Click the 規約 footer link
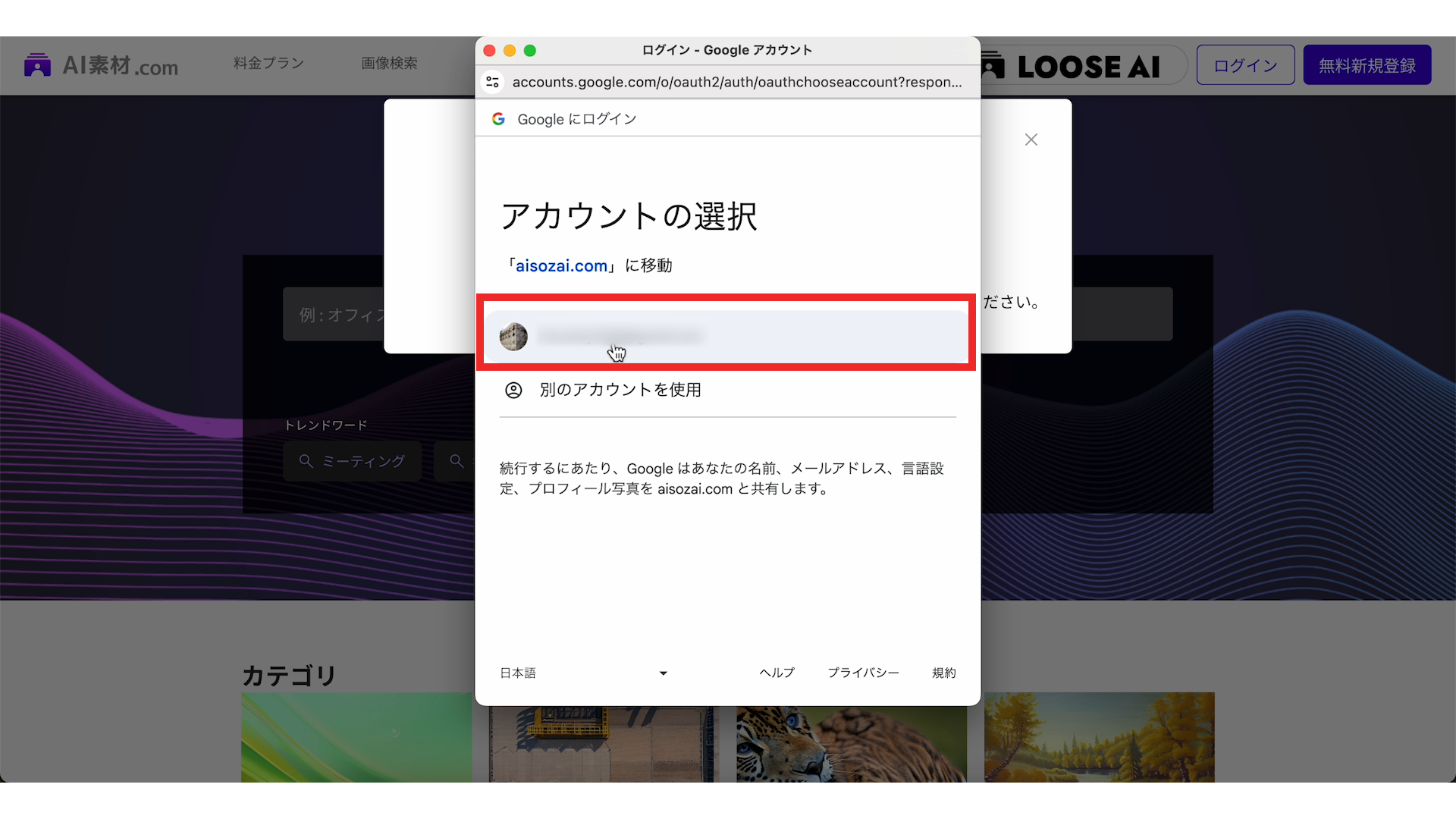The image size is (1456, 819). click(943, 673)
